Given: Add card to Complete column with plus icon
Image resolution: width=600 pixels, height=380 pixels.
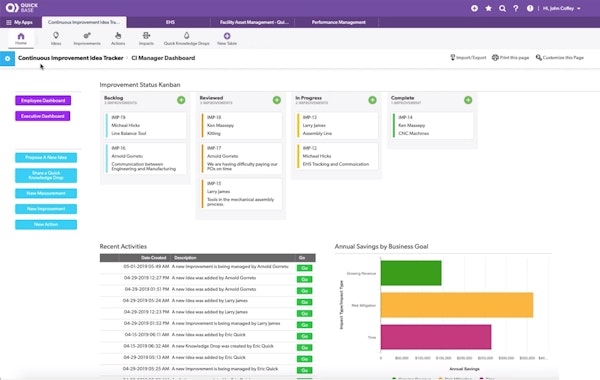Looking at the screenshot, I should pyautogui.click(x=468, y=100).
